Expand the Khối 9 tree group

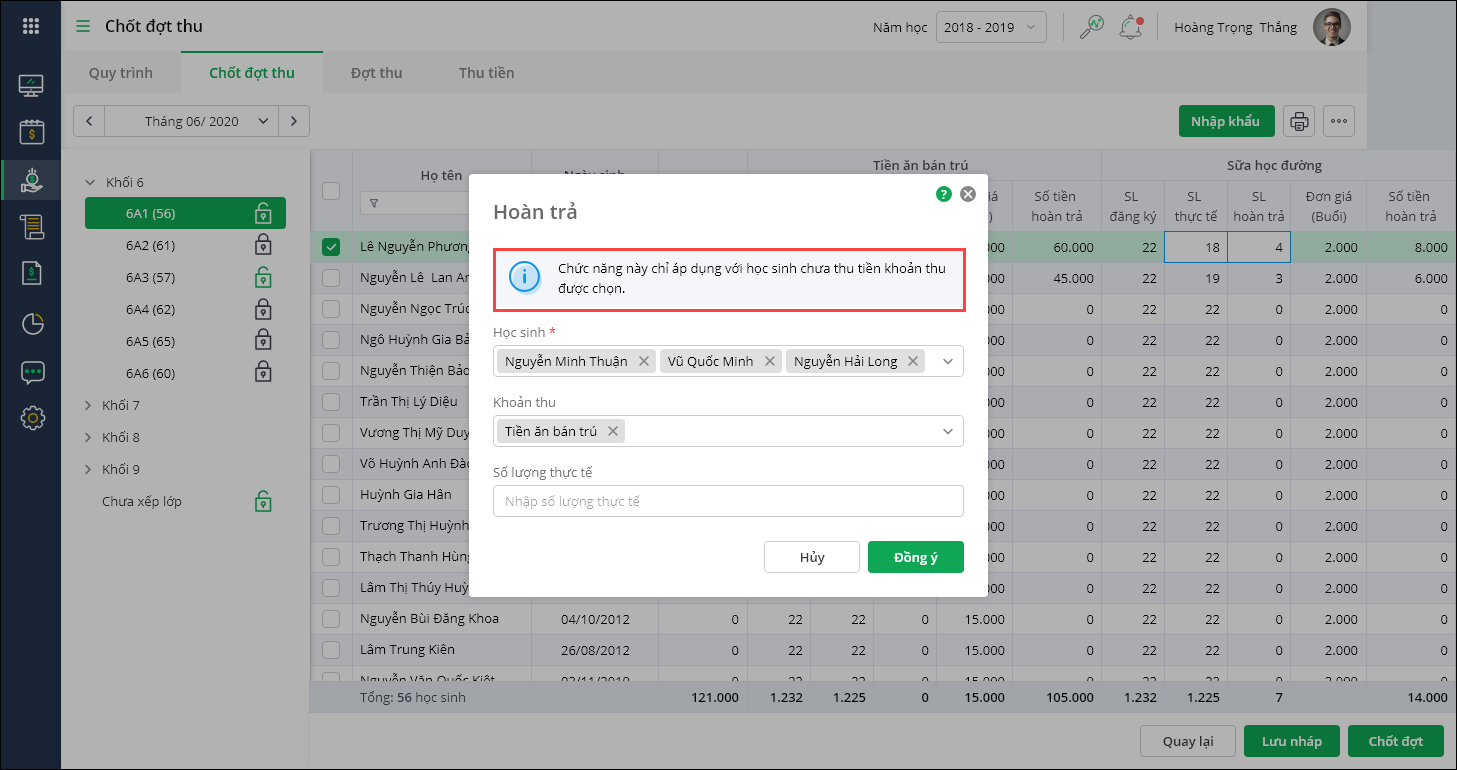pyautogui.click(x=90, y=470)
